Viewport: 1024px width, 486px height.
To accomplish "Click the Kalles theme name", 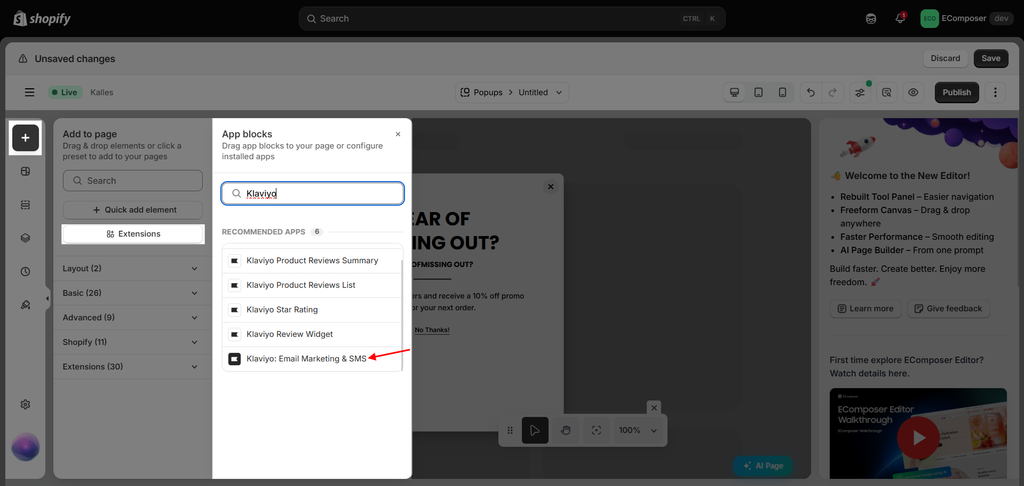I will (102, 92).
